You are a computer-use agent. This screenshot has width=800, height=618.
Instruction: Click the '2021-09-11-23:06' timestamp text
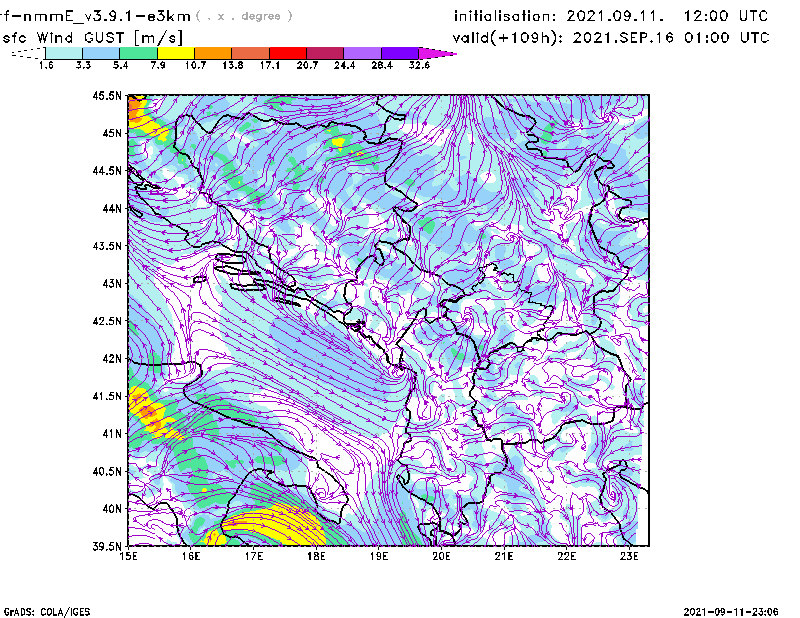point(731,612)
